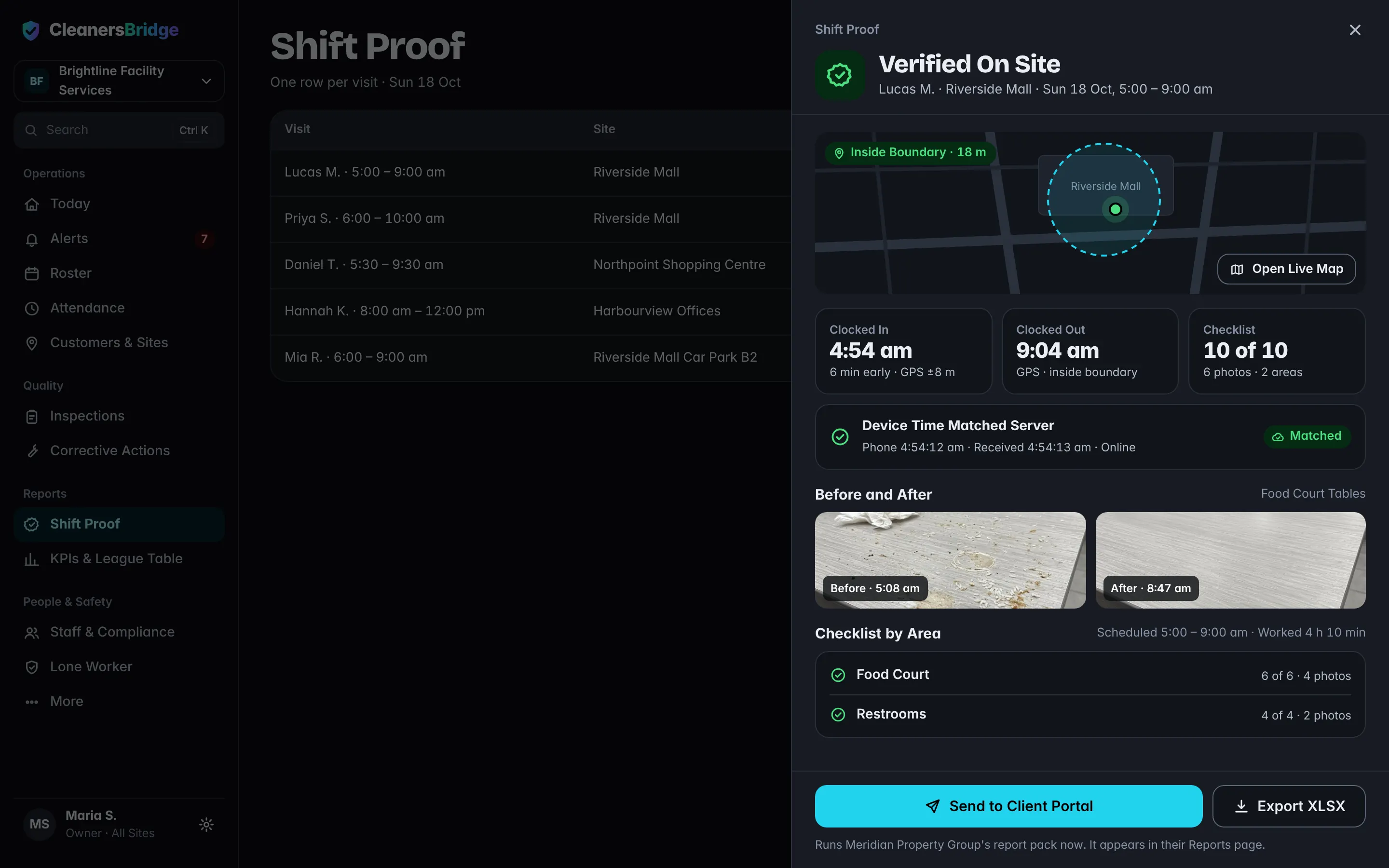Send report to Client Portal
This screenshot has height=868, width=1389.
click(1008, 806)
